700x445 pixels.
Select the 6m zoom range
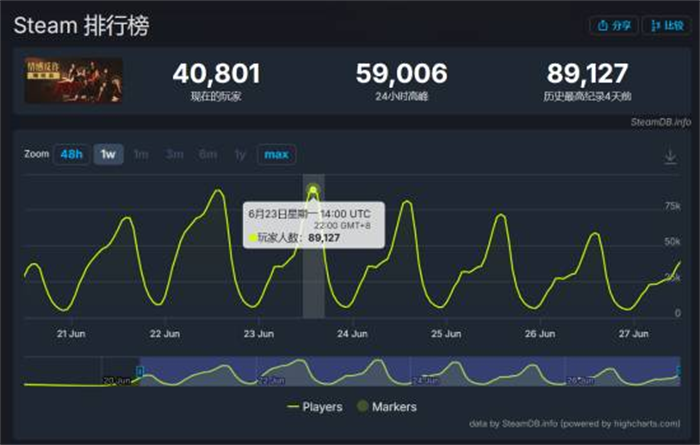[208, 154]
